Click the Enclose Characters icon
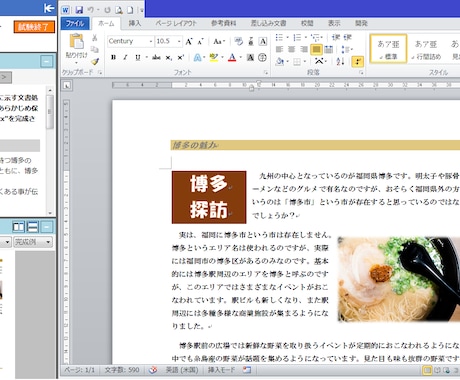This screenshot has width=460, height=380. coord(262,58)
